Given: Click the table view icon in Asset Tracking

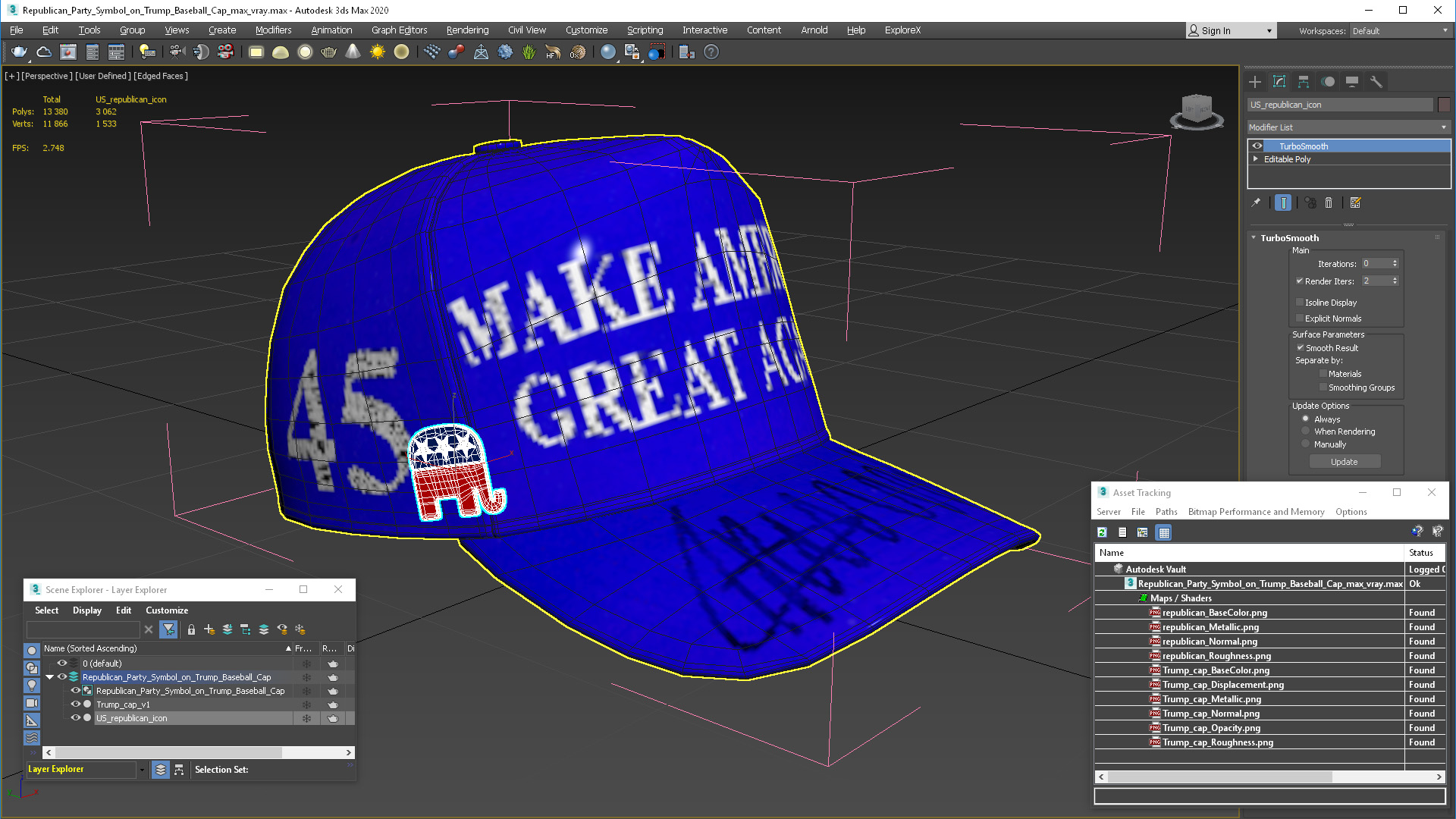Looking at the screenshot, I should pos(1164,532).
